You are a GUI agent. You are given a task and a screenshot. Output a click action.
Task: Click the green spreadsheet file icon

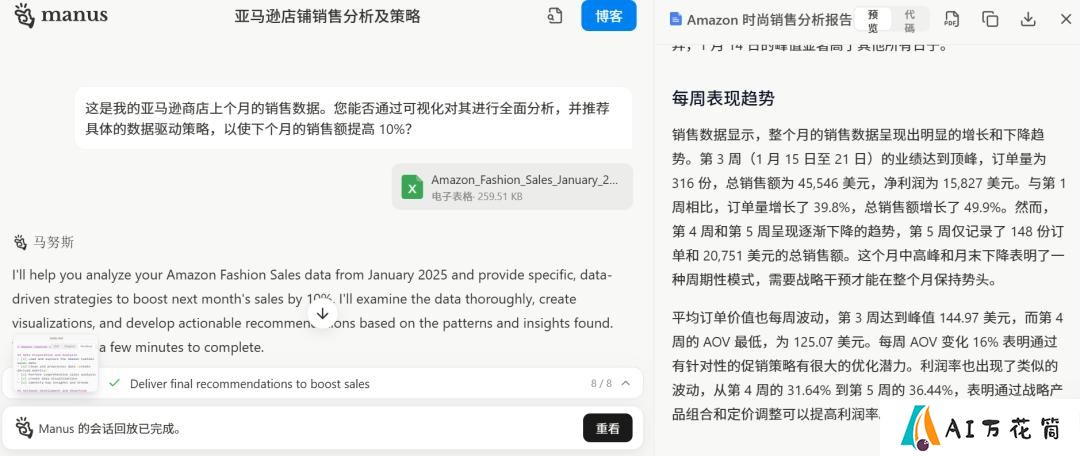tap(412, 187)
